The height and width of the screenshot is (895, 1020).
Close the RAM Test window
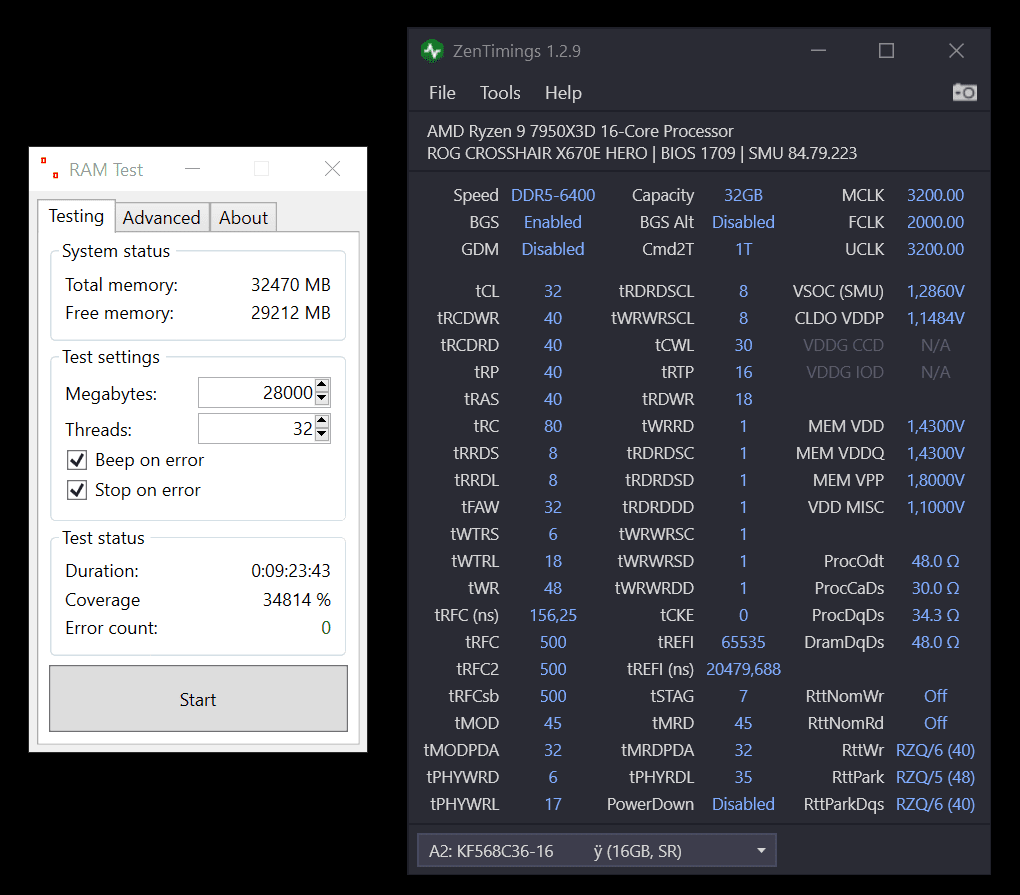pos(332,169)
